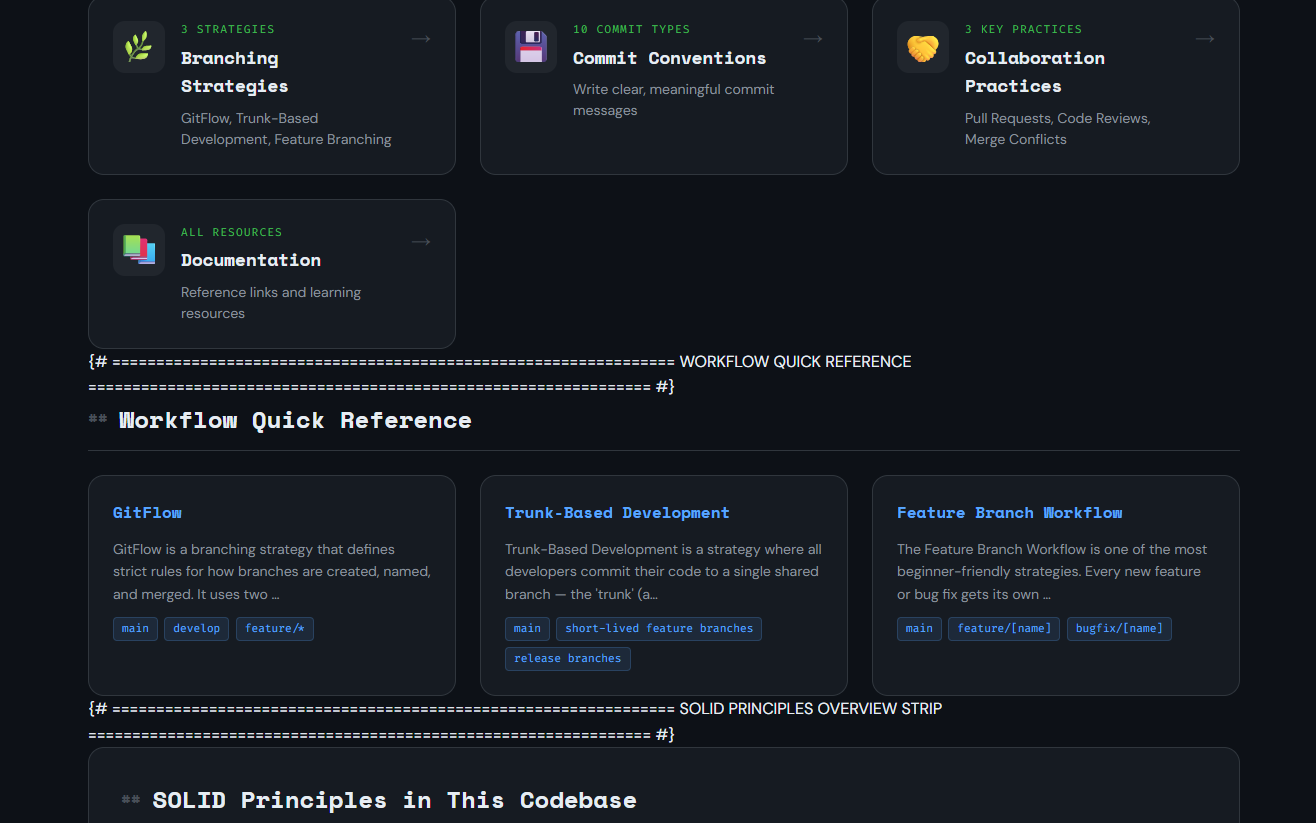Click the Trunk-Based Development description paragraph
The height and width of the screenshot is (823, 1316).
pyautogui.click(x=664, y=572)
